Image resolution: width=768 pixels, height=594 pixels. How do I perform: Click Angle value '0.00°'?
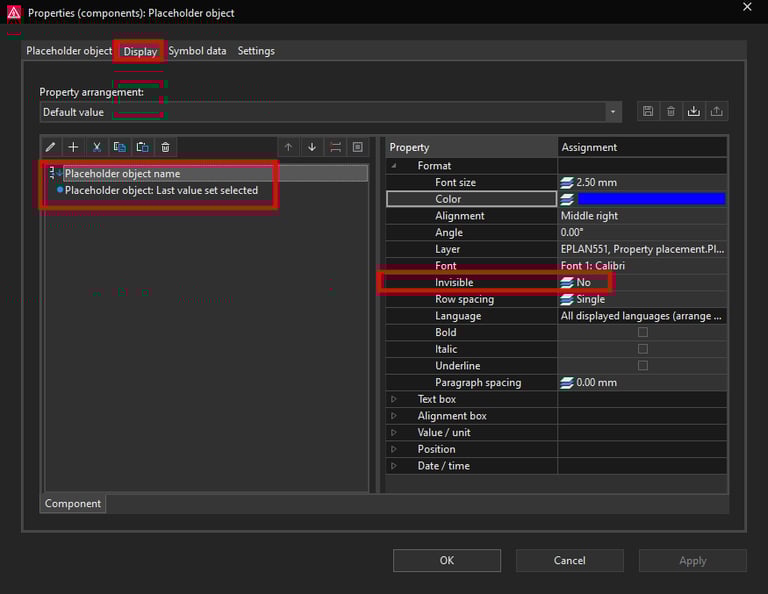pos(642,233)
